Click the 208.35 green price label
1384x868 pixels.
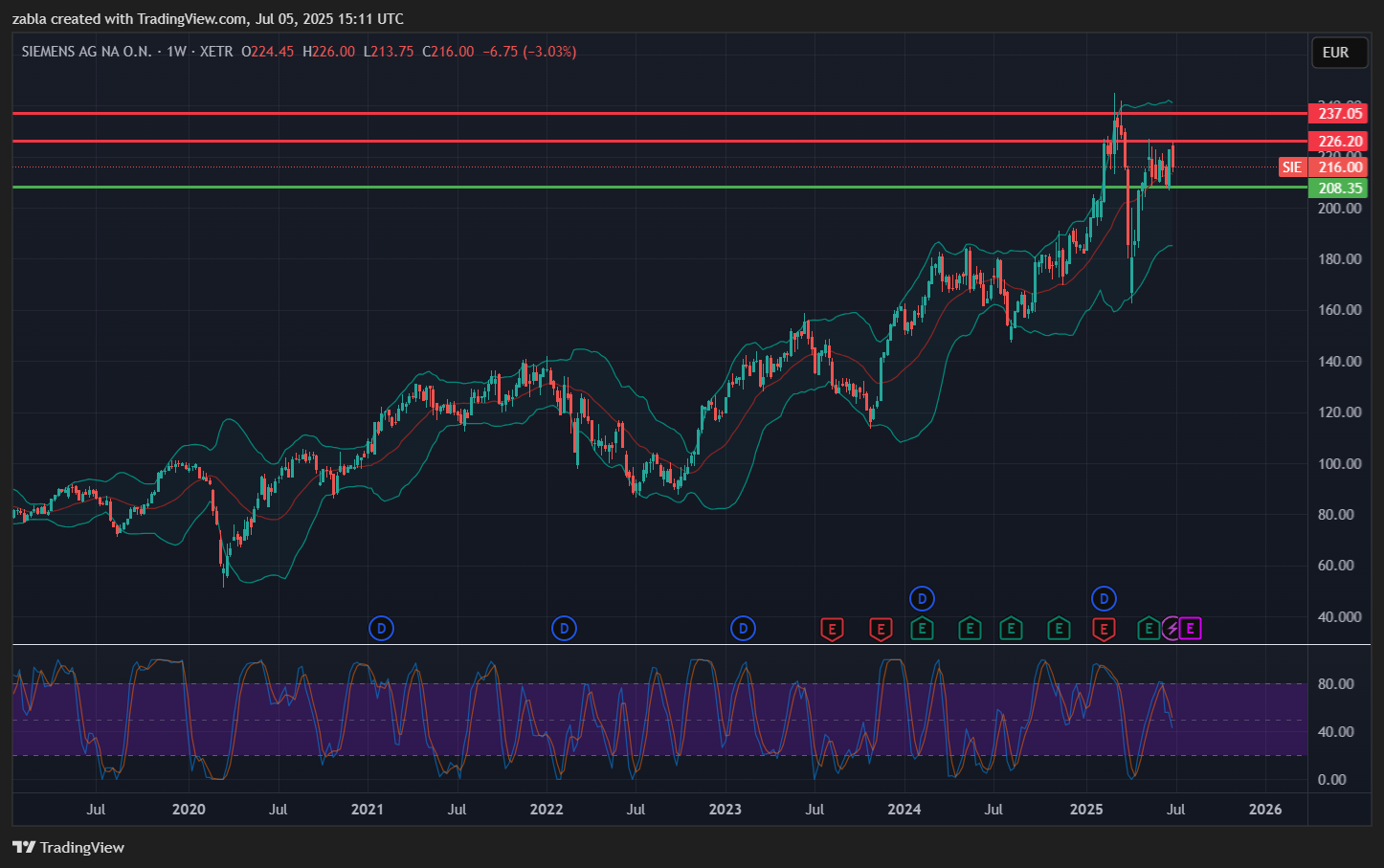[1338, 189]
